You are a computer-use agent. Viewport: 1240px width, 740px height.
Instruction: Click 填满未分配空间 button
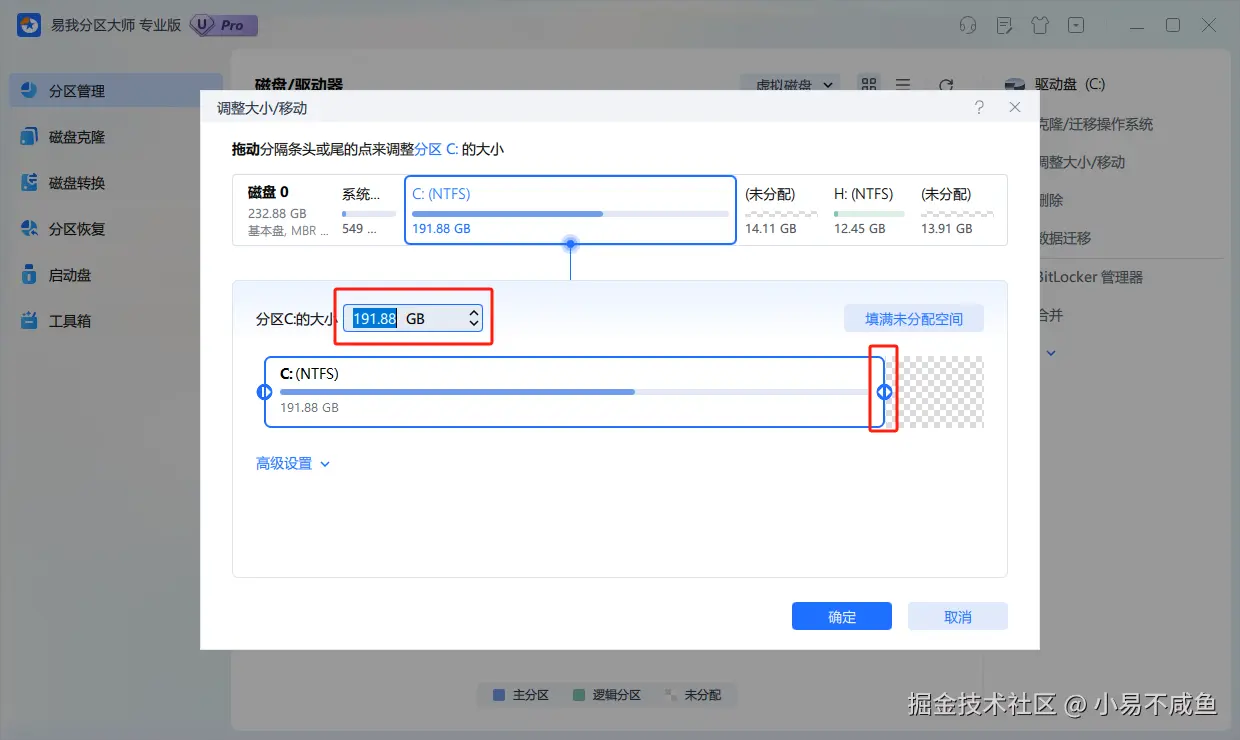pyautogui.click(x=914, y=319)
